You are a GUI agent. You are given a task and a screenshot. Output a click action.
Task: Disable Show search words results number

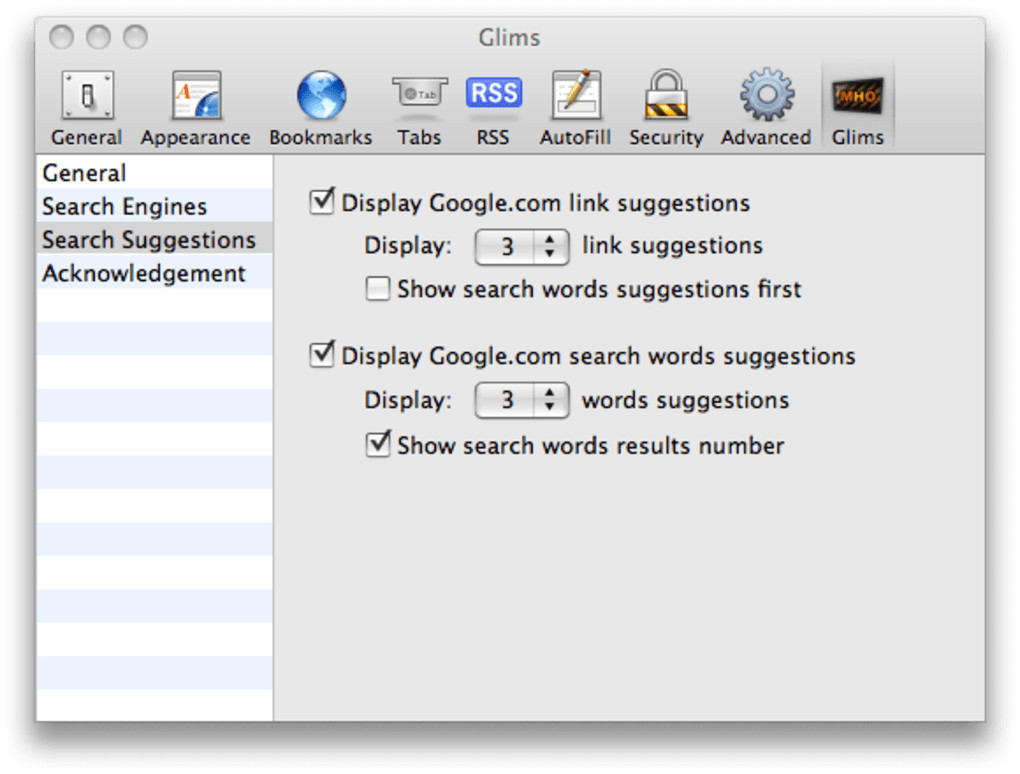coord(377,445)
